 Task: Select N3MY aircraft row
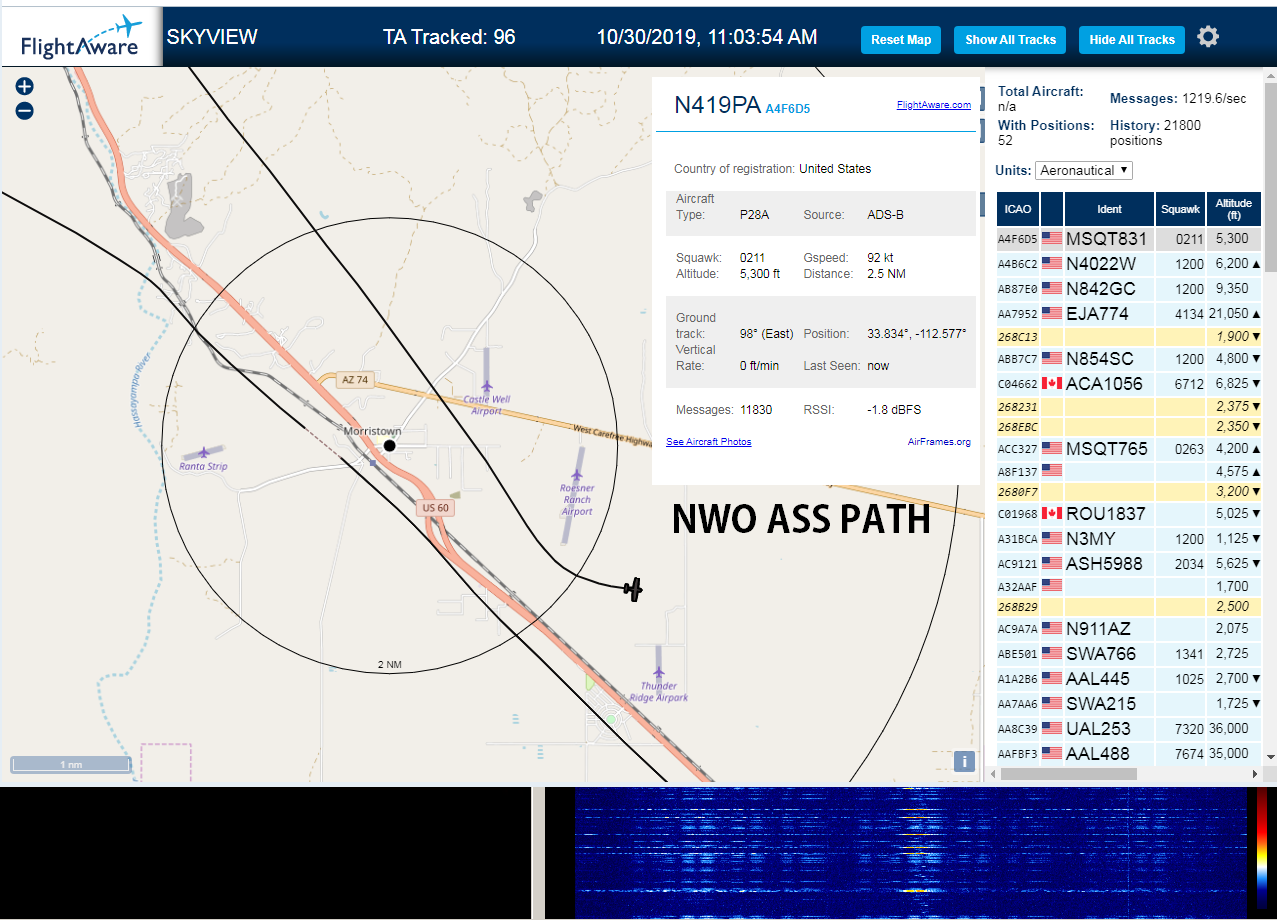click(x=1129, y=539)
